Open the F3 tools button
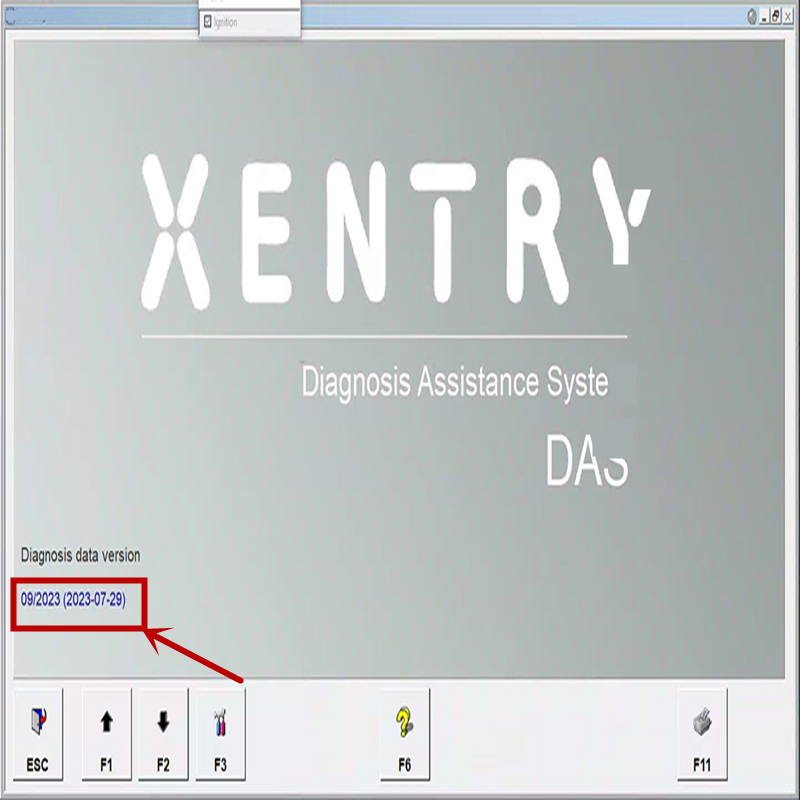 click(x=220, y=734)
